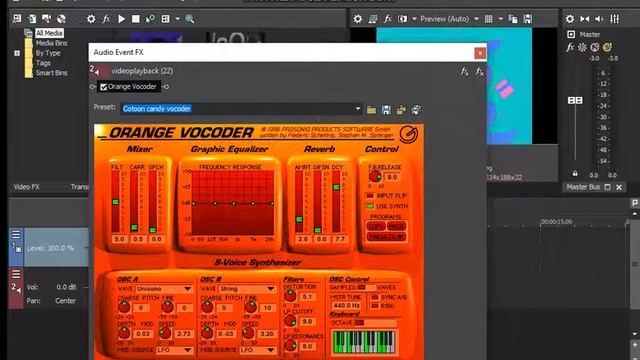Image resolution: width=640 pixels, height=360 pixels.
Task: Open the Views dropdown arrow next to grid icon
Action: click(x=177, y=19)
